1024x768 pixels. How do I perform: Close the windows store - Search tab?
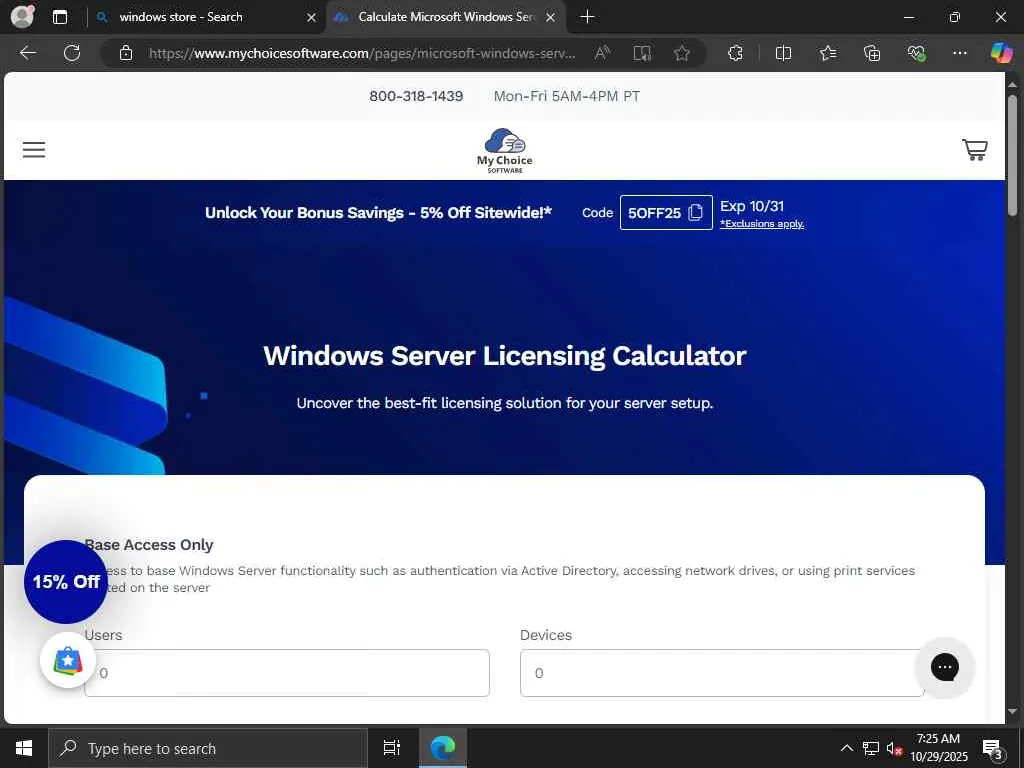tap(312, 18)
